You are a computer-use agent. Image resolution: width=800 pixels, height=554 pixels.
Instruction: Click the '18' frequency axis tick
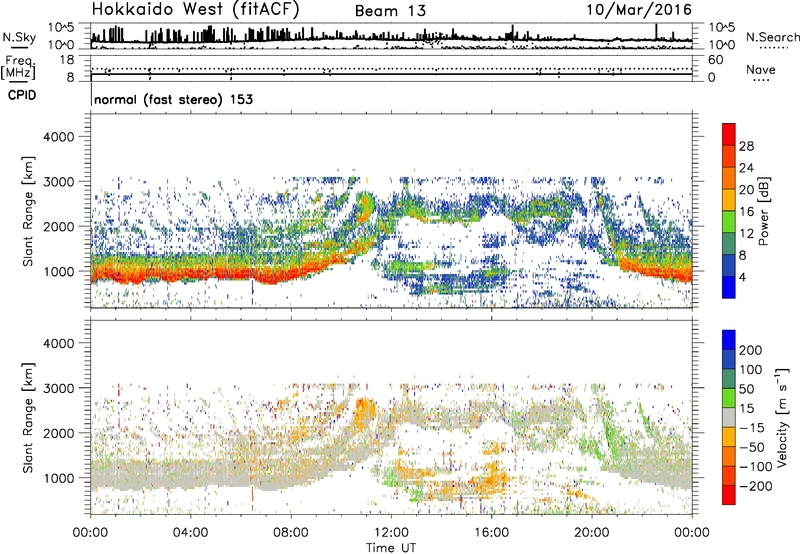point(67,60)
